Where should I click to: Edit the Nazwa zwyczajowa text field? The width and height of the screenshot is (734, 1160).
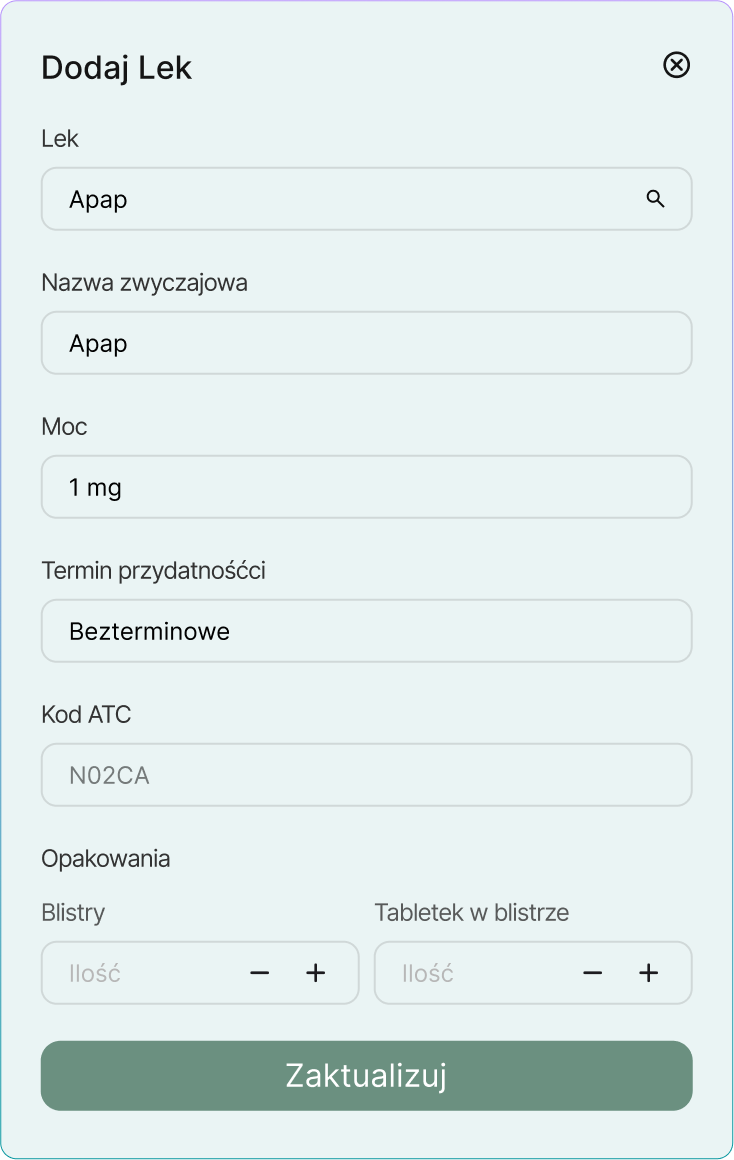366,343
